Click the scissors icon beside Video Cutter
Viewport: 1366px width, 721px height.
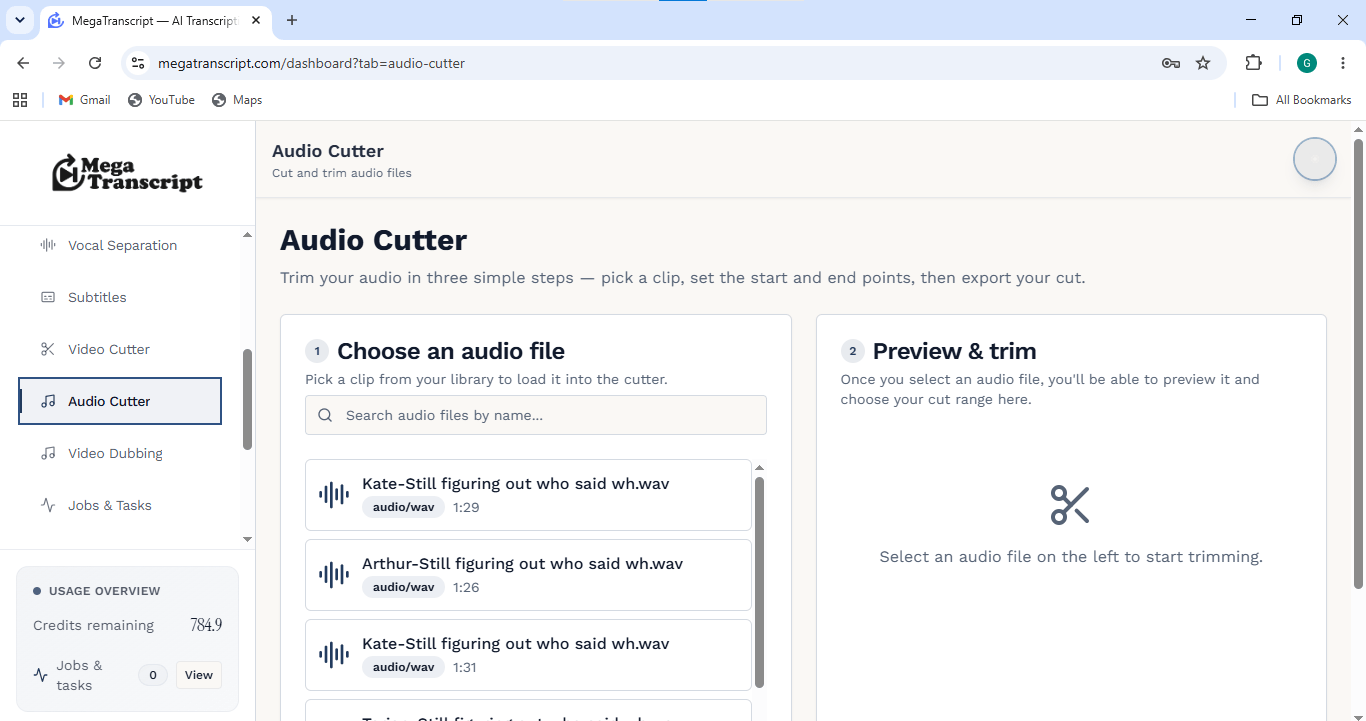click(x=48, y=349)
